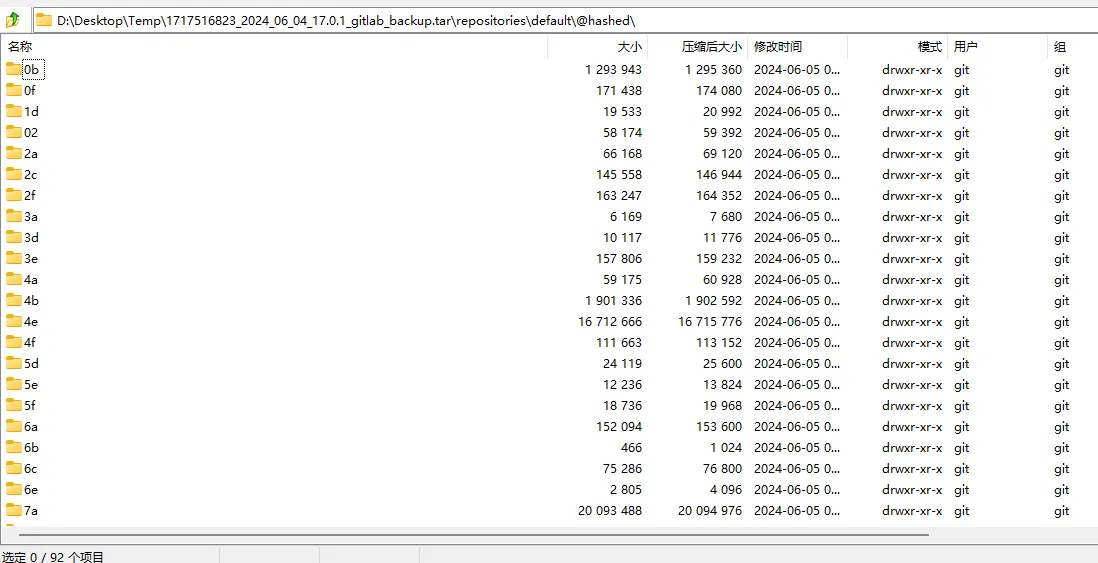Sort by the 名称 column header
The height and width of the screenshot is (563, 1098).
pos(20,47)
